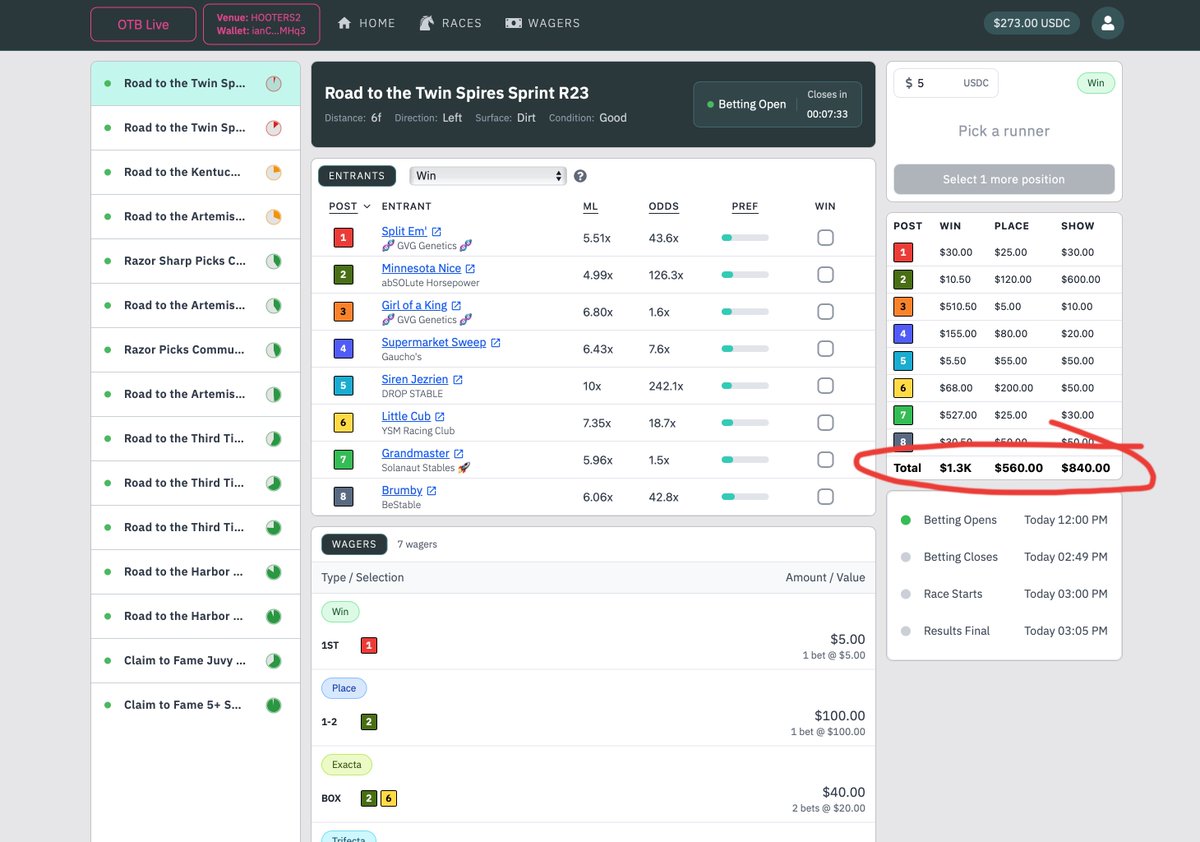This screenshot has width=1200, height=842.
Task: Open external link icon beside Little Cub
Action: click(x=439, y=417)
